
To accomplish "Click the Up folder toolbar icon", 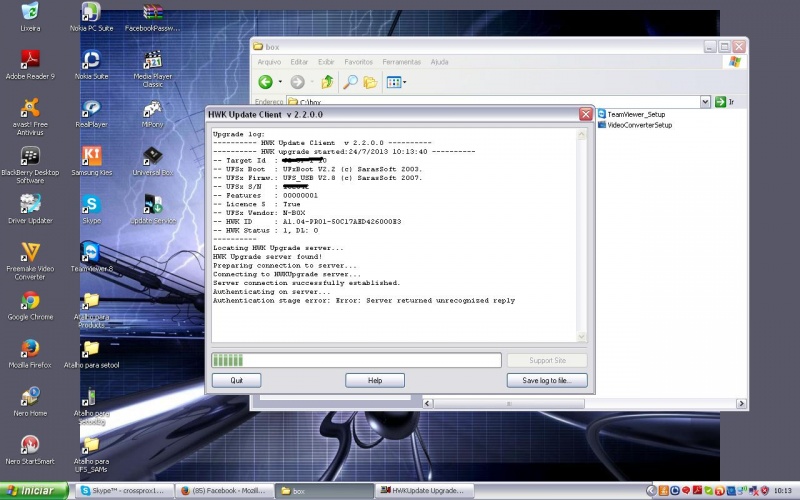I will (x=328, y=82).
